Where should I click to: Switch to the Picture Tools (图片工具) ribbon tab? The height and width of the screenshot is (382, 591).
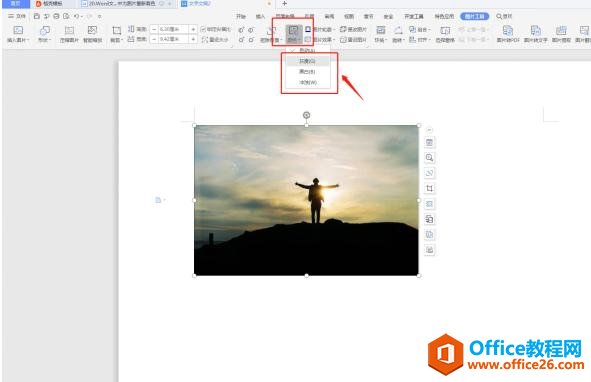(x=475, y=16)
